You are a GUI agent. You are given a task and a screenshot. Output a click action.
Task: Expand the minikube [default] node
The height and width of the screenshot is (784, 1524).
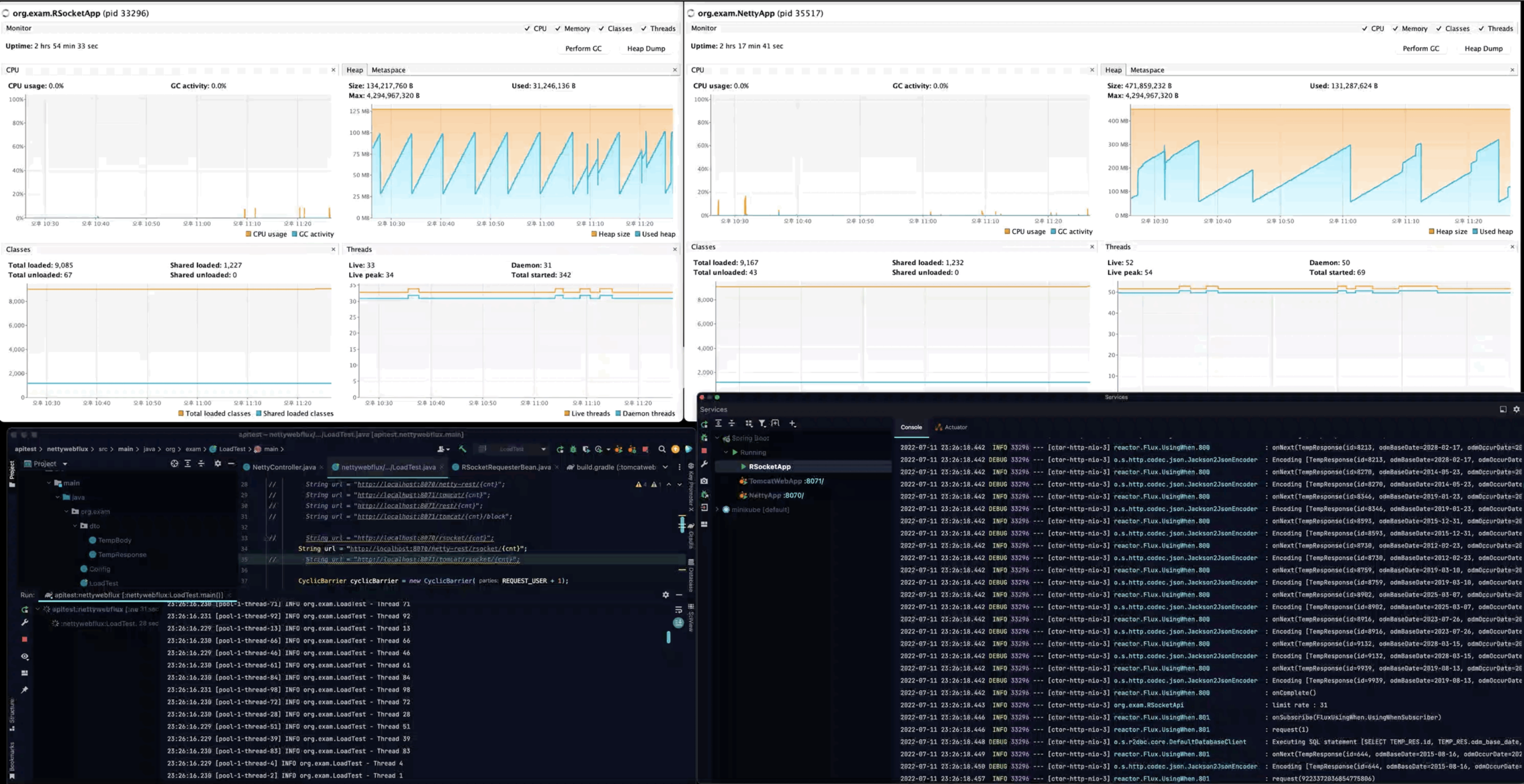coord(717,510)
